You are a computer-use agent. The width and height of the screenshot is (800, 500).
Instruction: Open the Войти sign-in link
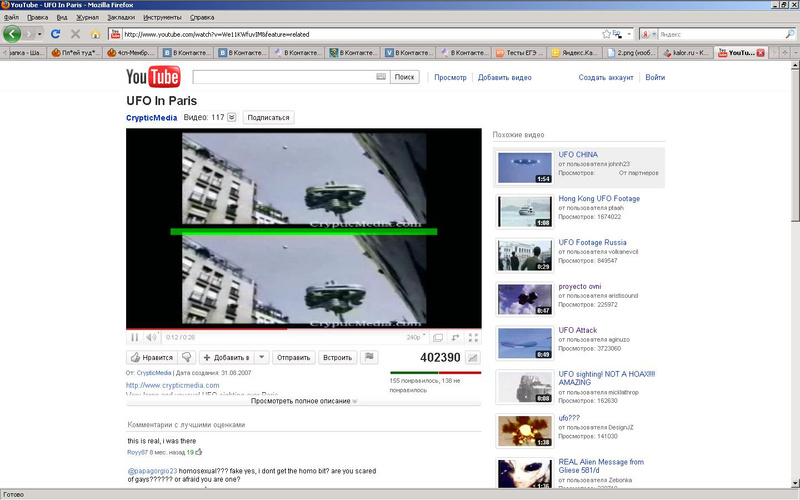click(655, 78)
